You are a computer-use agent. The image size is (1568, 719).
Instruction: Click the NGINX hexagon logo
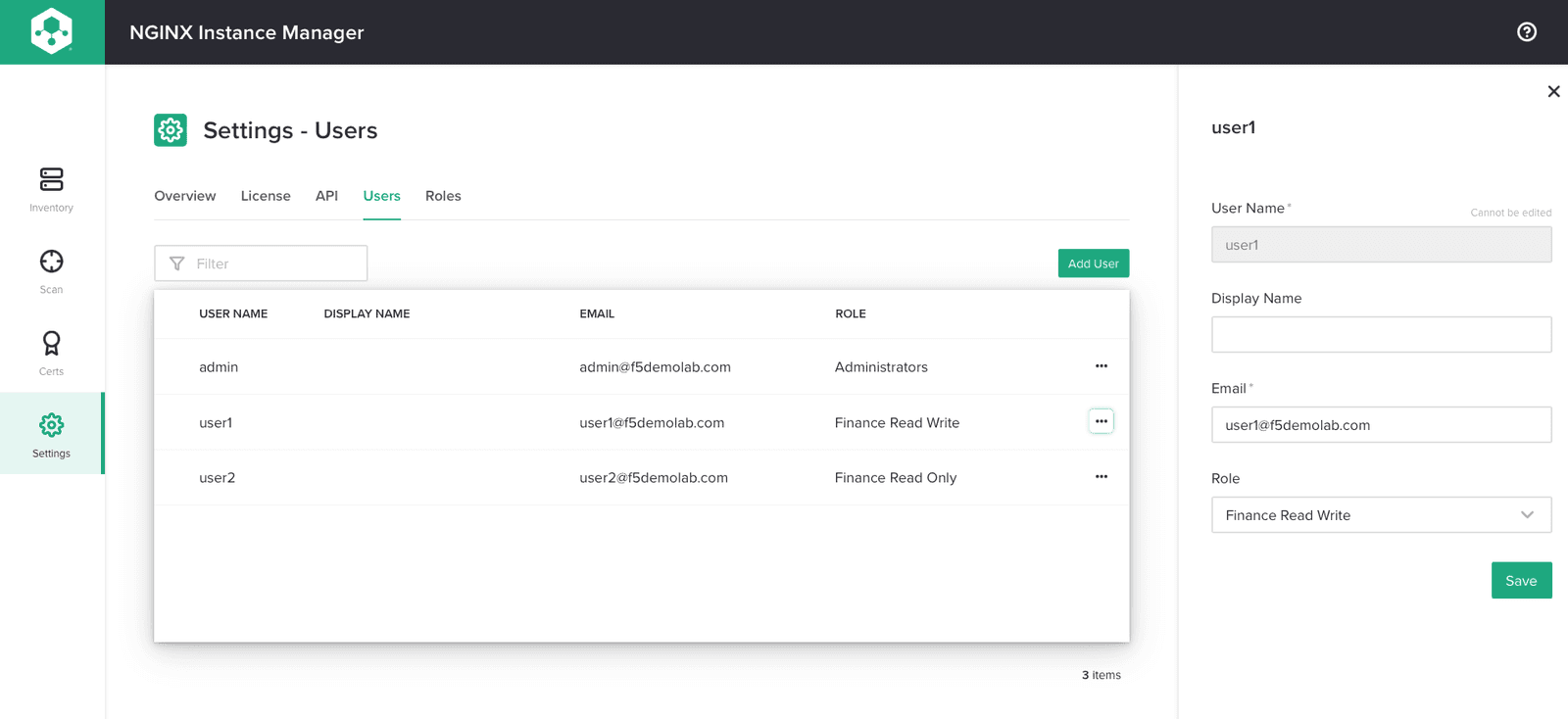[52, 31]
